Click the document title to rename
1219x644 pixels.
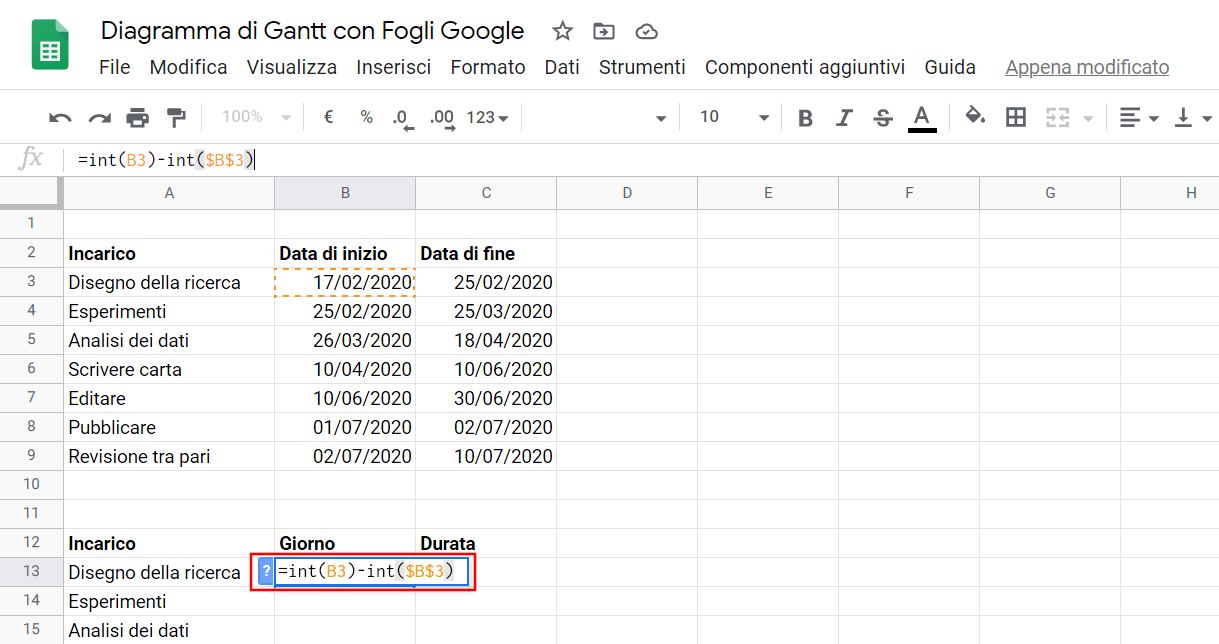coord(313,31)
